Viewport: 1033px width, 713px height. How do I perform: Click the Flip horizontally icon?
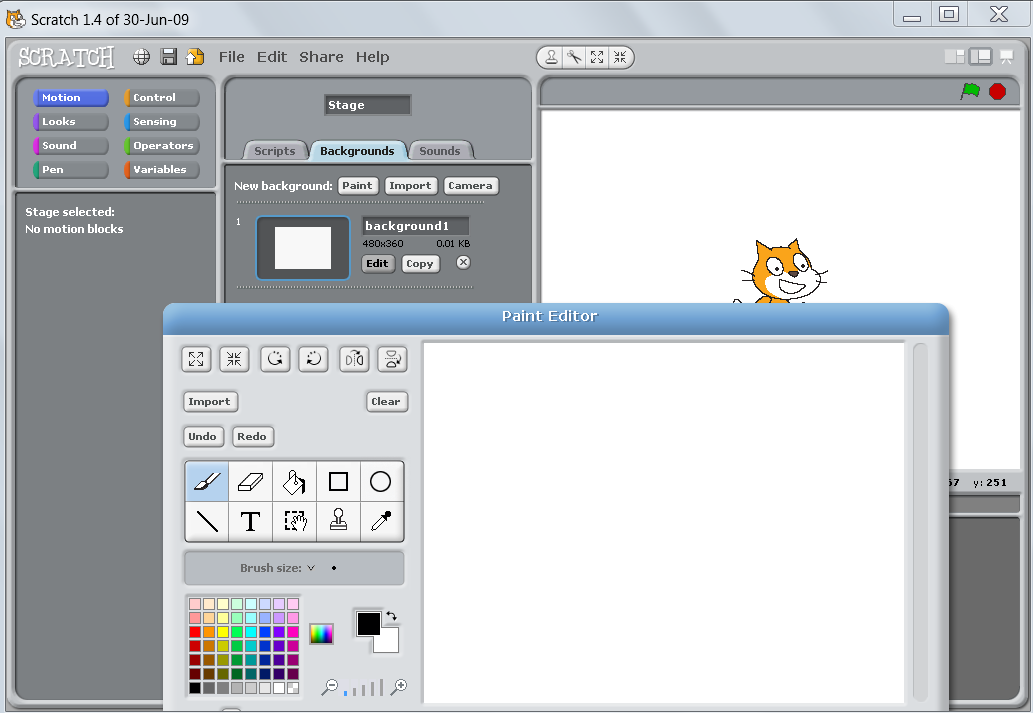(353, 359)
